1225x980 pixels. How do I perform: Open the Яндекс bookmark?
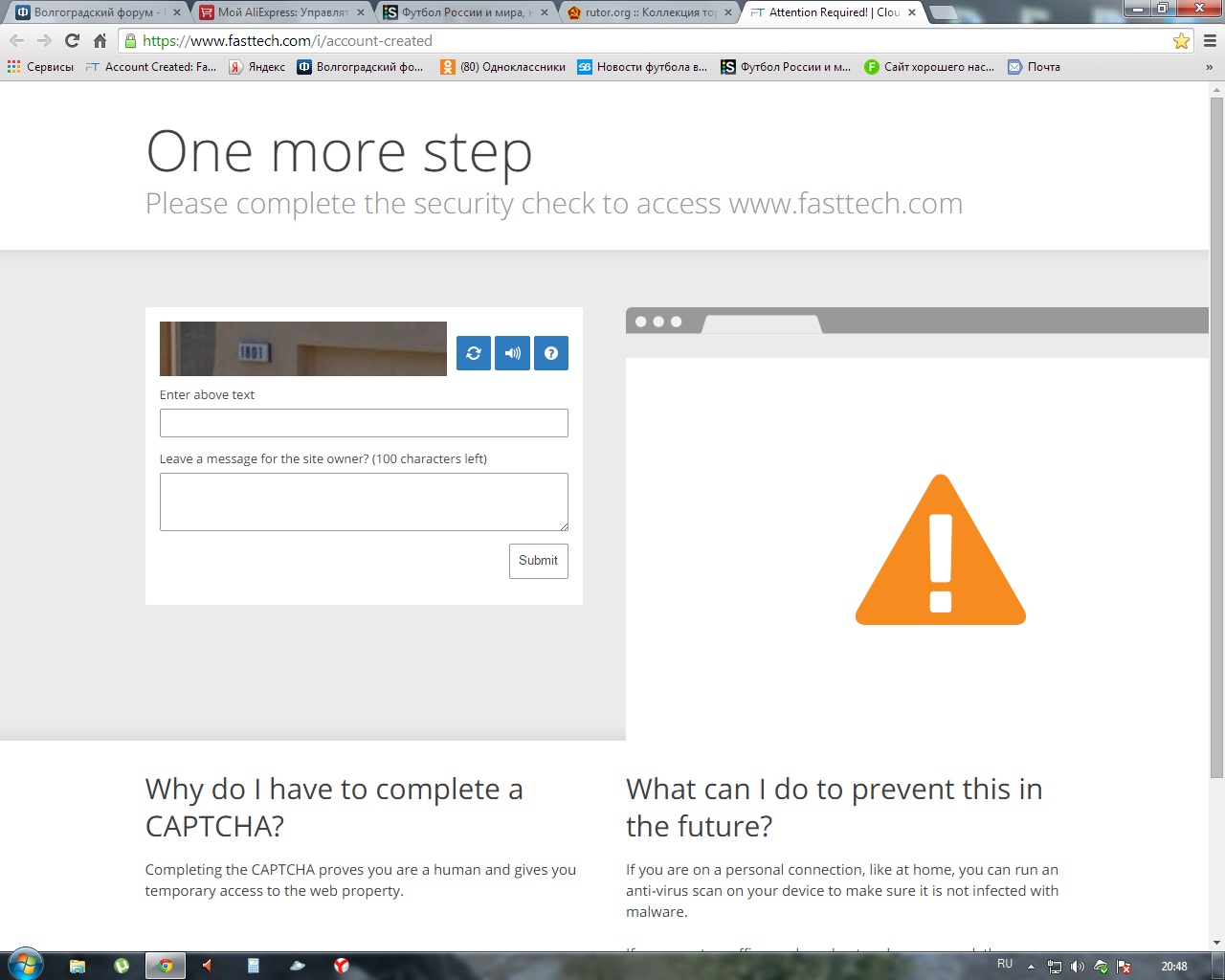pyautogui.click(x=256, y=67)
